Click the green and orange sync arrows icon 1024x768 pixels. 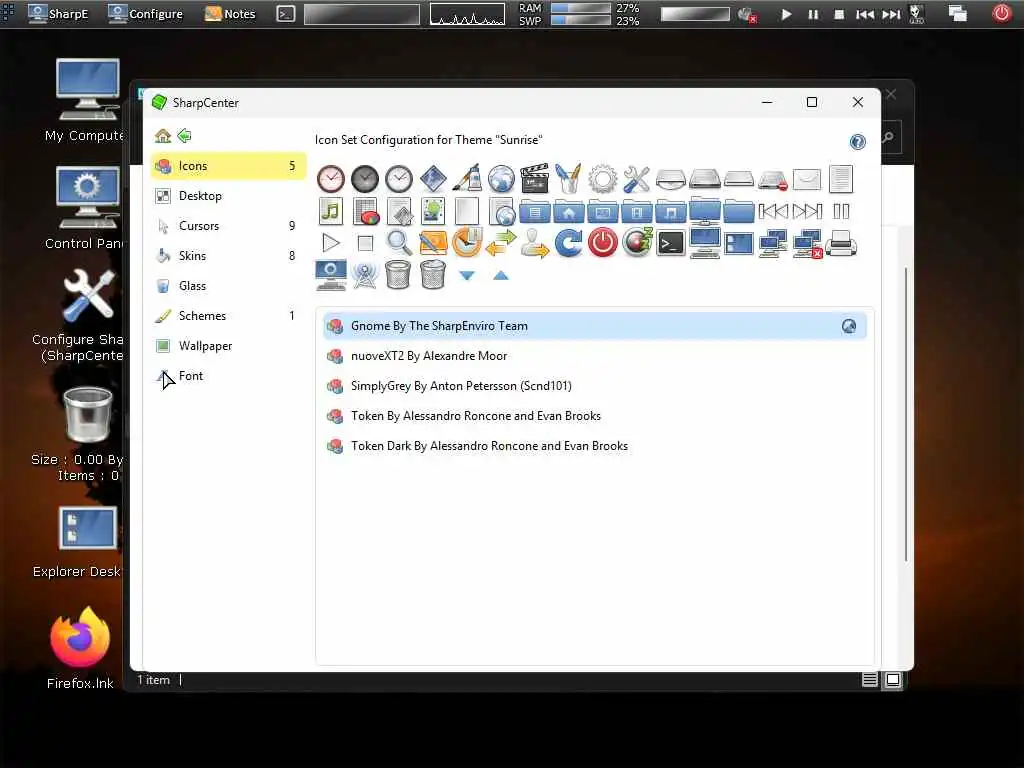click(x=501, y=243)
